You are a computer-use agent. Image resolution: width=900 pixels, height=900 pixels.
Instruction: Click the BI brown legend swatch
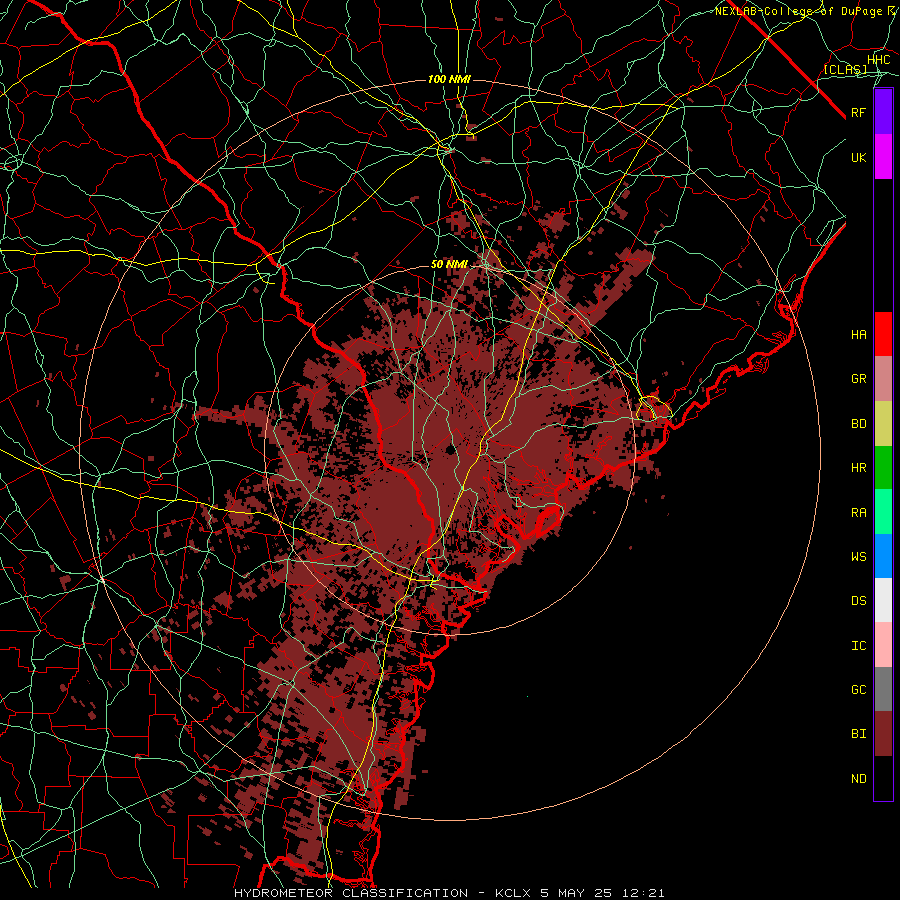click(883, 734)
